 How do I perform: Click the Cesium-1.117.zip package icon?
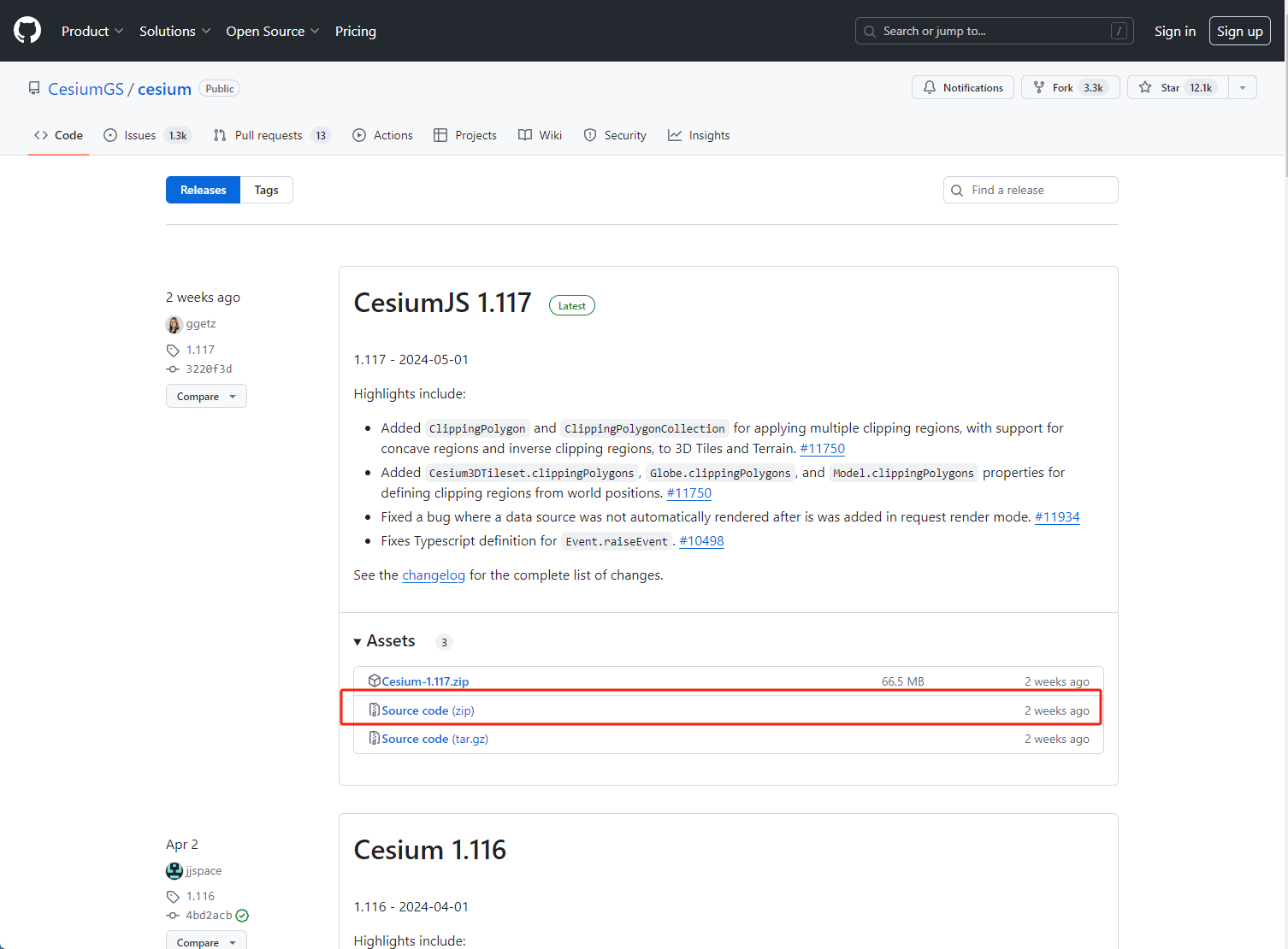point(375,681)
